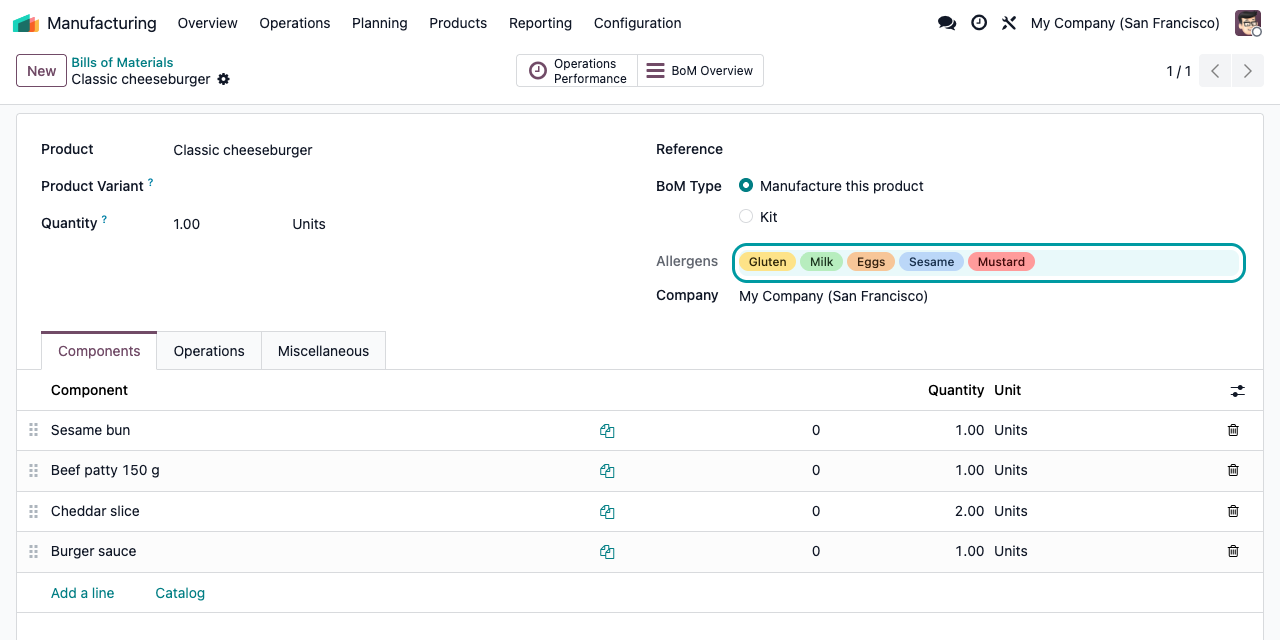Open the discuss conversations icon
This screenshot has height=640, width=1280.
pyautogui.click(x=946, y=23)
